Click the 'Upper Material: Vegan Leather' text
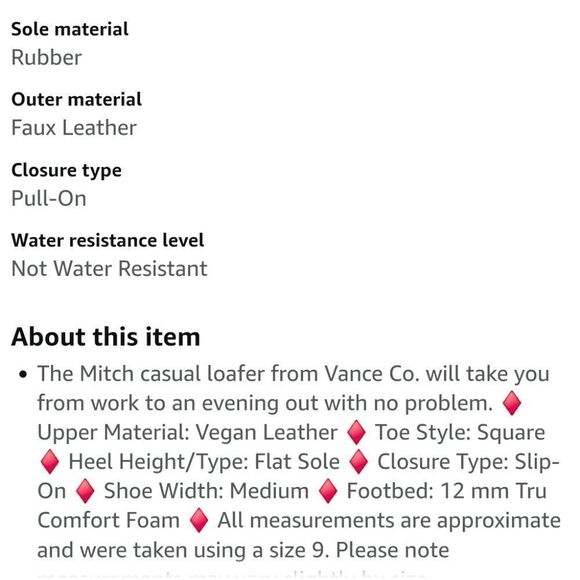The height and width of the screenshot is (580, 580). [x=187, y=432]
